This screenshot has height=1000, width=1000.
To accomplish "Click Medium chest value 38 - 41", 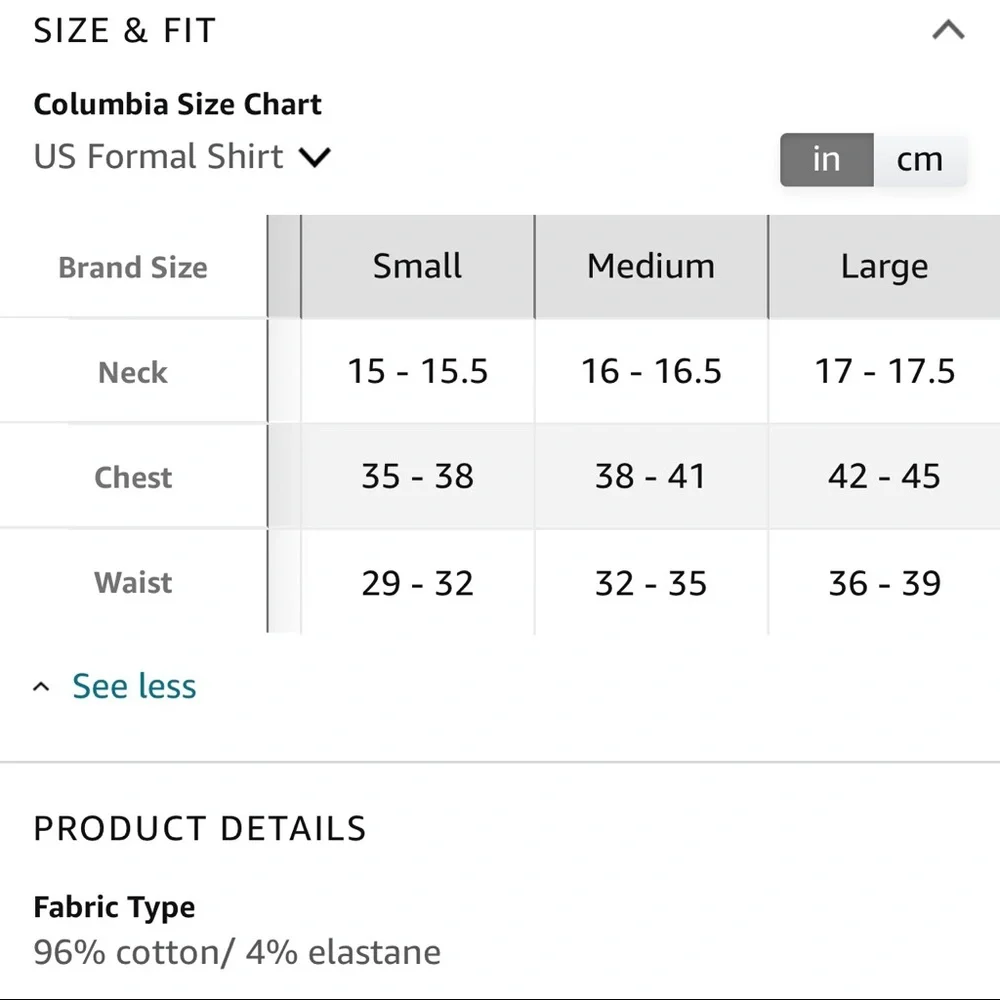I will point(651,476).
